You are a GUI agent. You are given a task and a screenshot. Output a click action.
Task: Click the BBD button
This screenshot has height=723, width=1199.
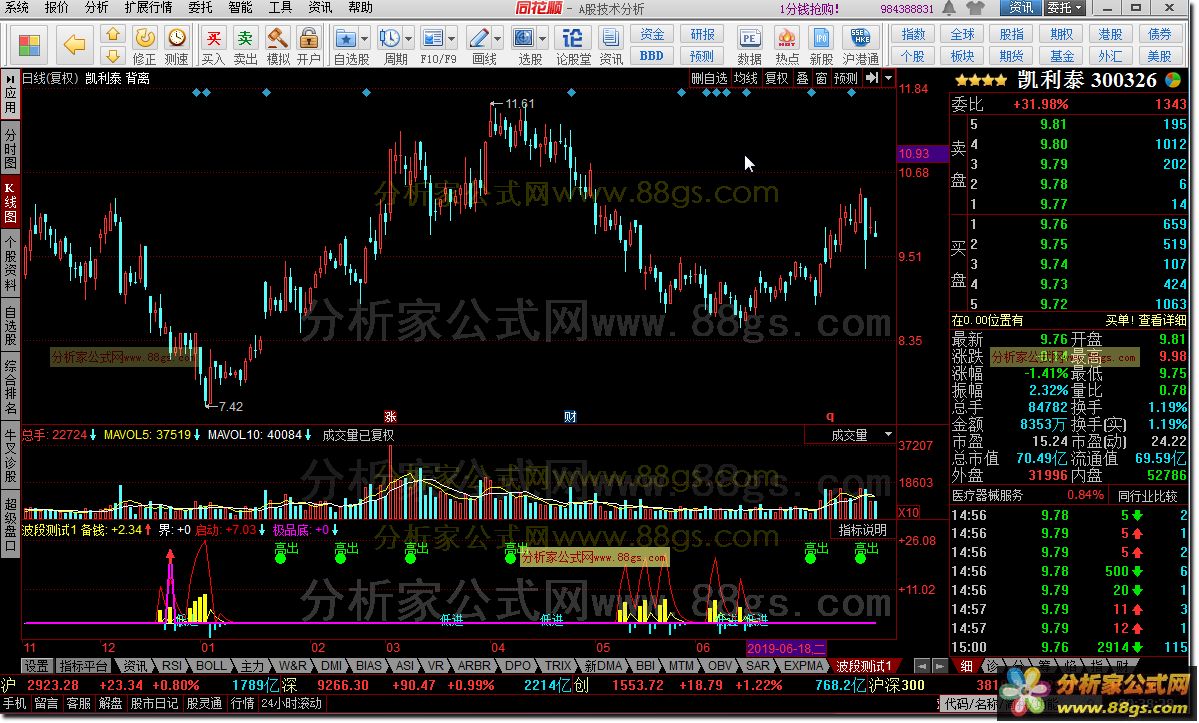(x=652, y=56)
